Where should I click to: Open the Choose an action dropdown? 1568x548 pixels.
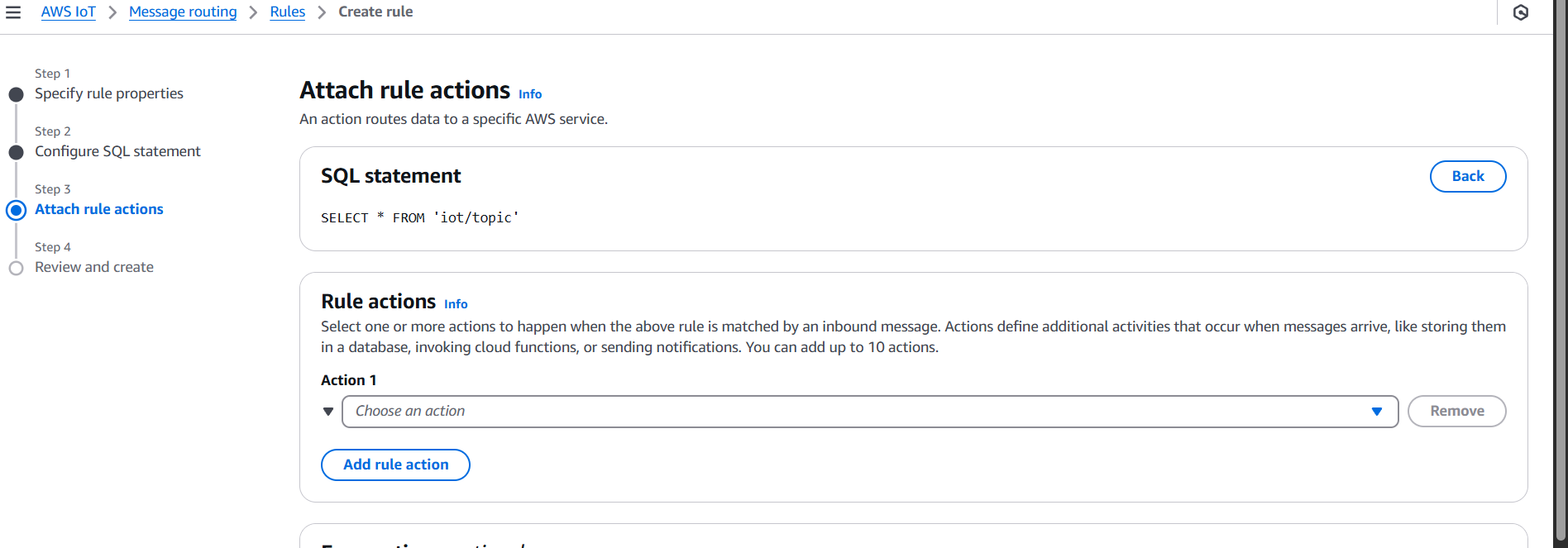[870, 412]
